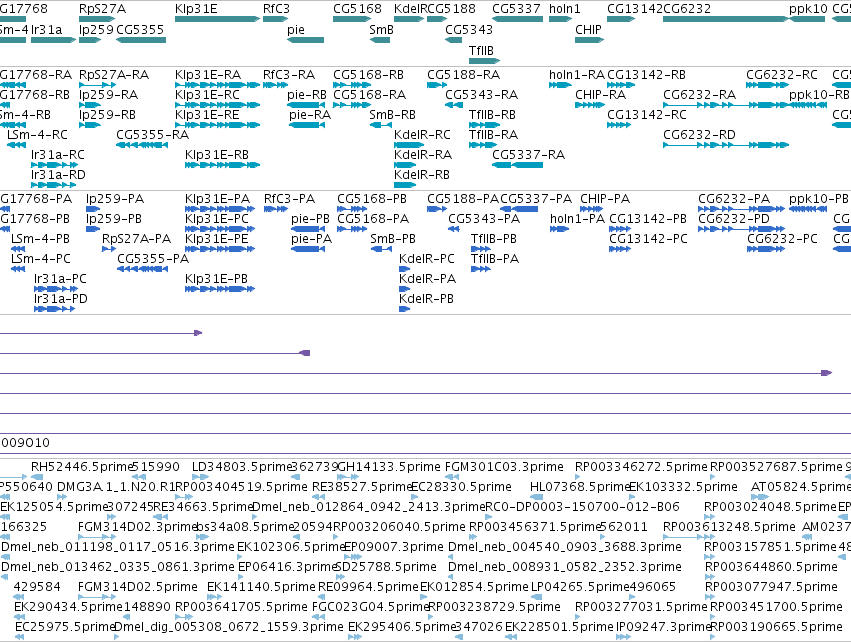Select the holn1 gene label

pyautogui.click(x=564, y=9)
